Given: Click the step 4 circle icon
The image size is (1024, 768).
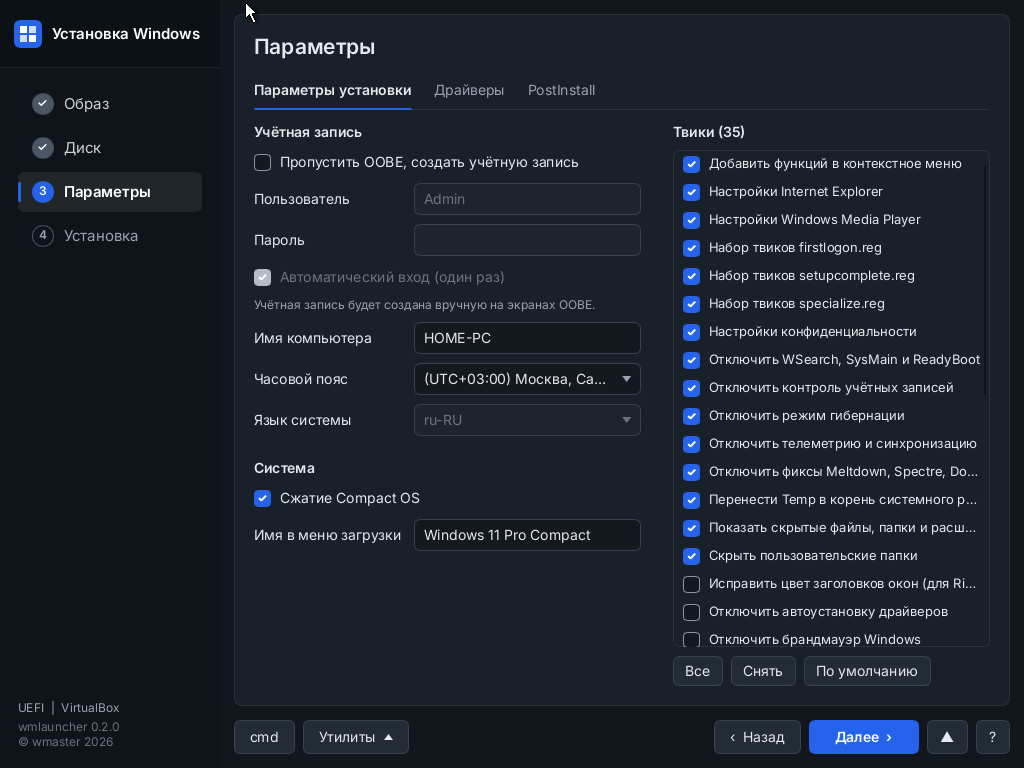Looking at the screenshot, I should coord(42,236).
